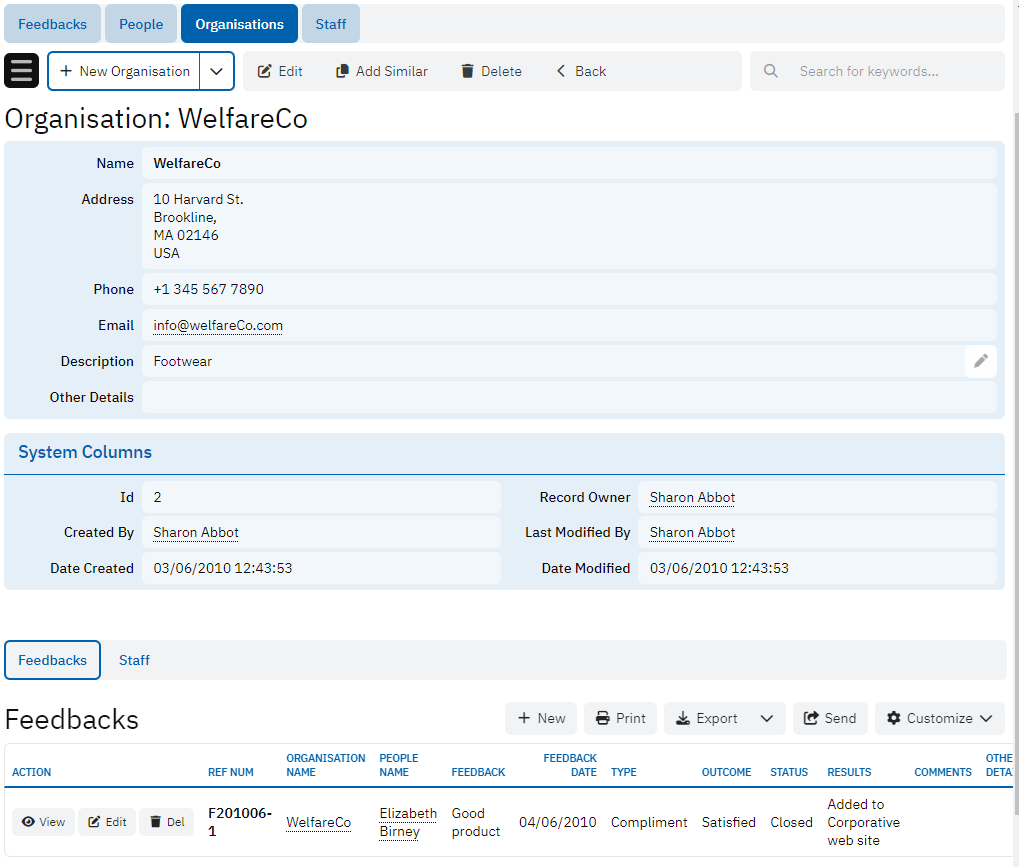Edit the F201006-1 feedback row

107,822
